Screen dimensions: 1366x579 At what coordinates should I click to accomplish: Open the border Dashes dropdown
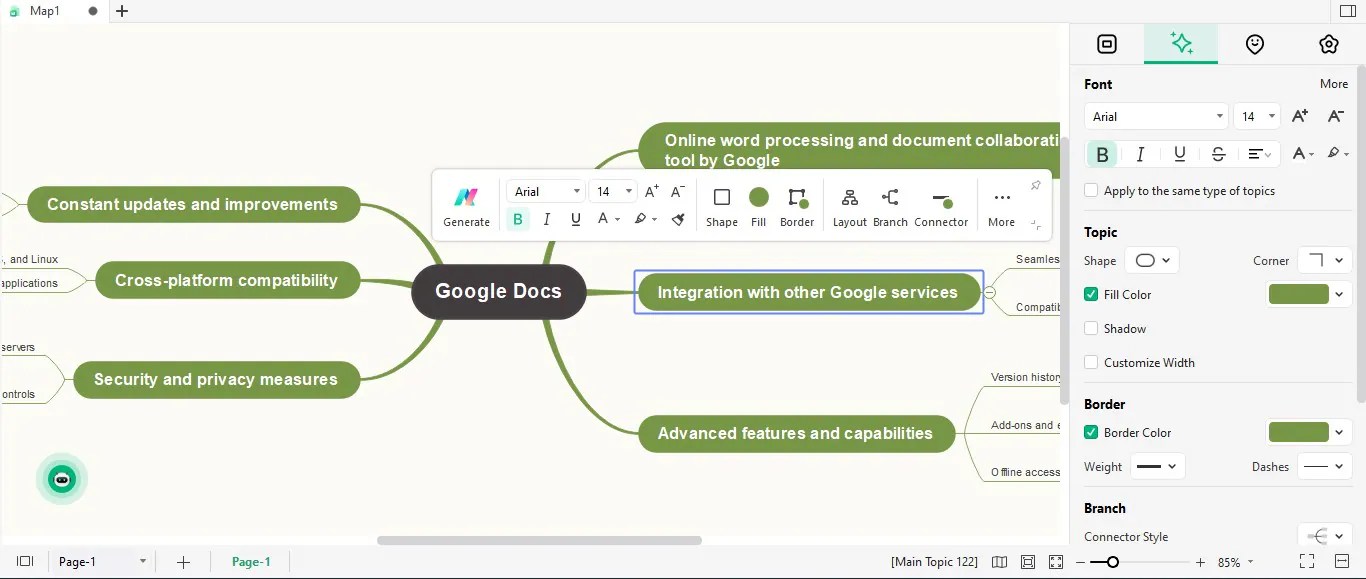[1324, 466]
